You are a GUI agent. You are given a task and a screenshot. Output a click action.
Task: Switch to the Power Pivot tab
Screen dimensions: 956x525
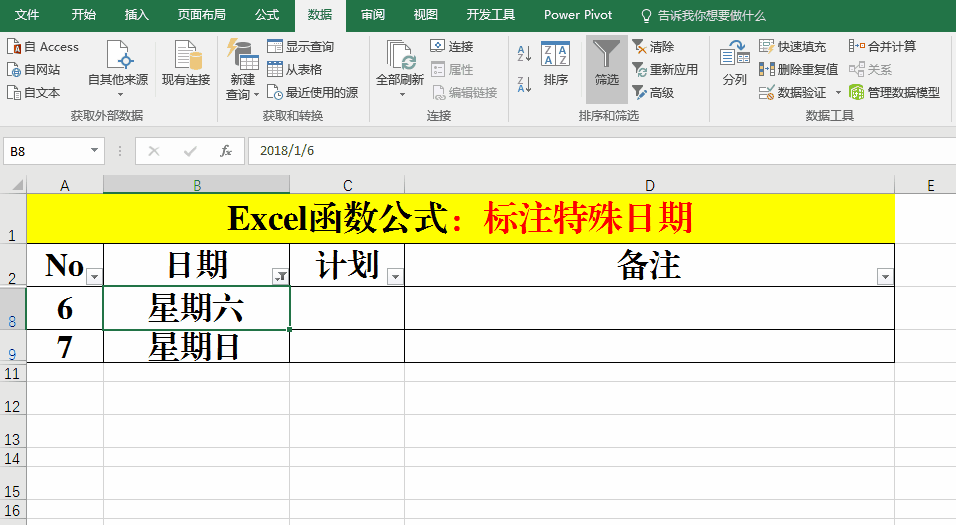point(578,15)
